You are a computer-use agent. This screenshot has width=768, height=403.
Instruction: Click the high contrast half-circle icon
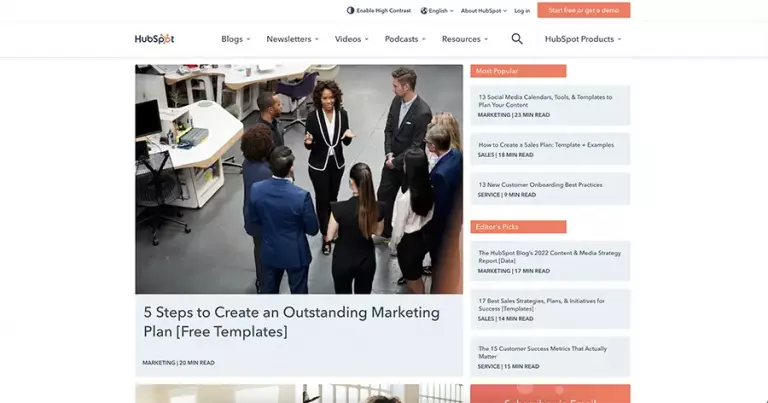pos(350,10)
